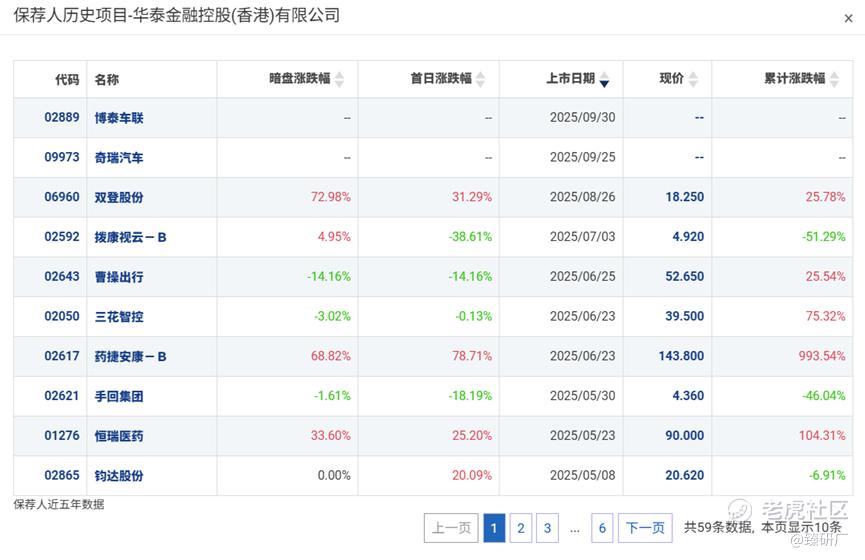Open stock 恒瑞医药

(119, 436)
